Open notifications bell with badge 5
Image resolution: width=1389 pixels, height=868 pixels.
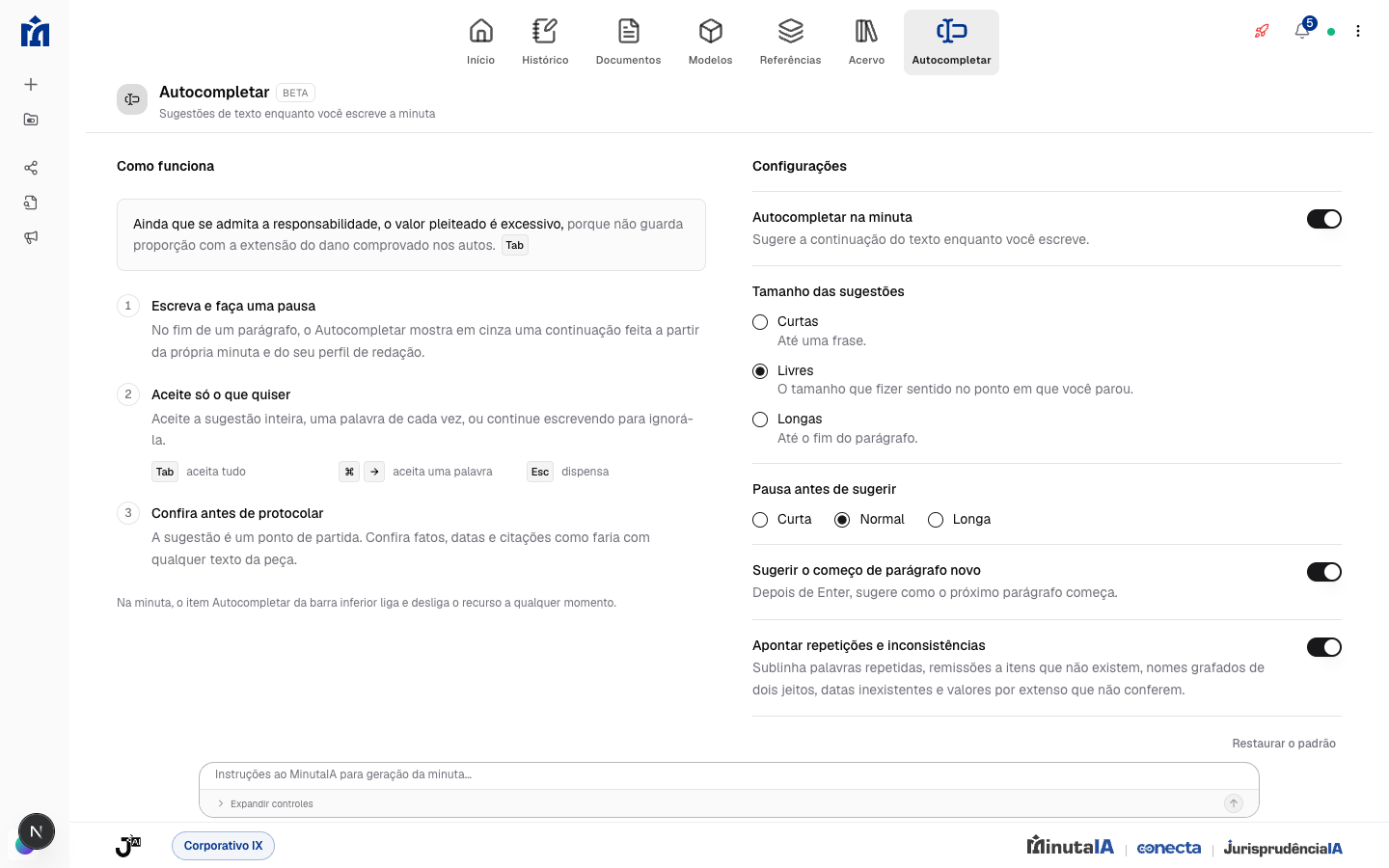pyautogui.click(x=1302, y=30)
